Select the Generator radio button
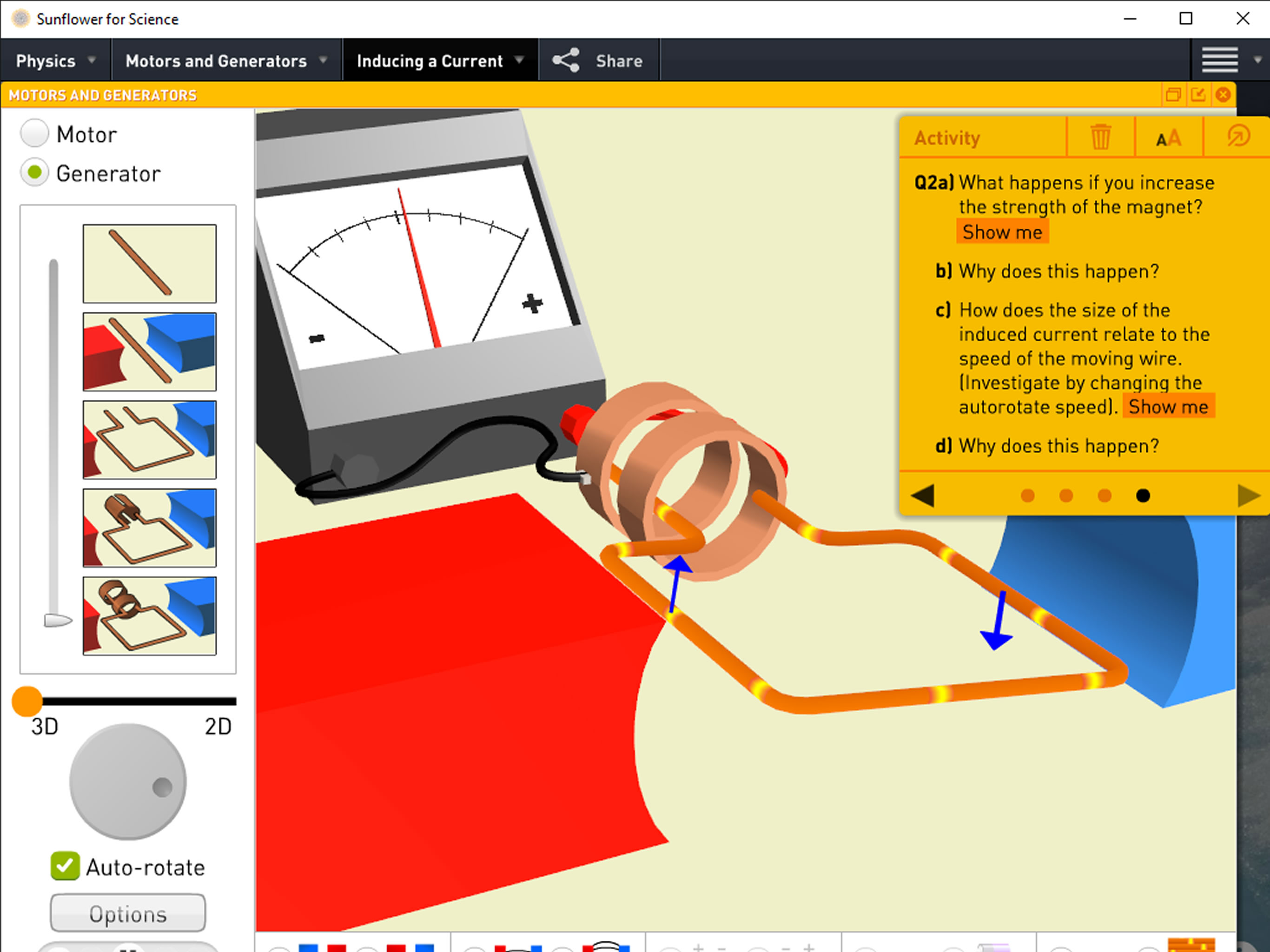The height and width of the screenshot is (952, 1270). pos(34,172)
